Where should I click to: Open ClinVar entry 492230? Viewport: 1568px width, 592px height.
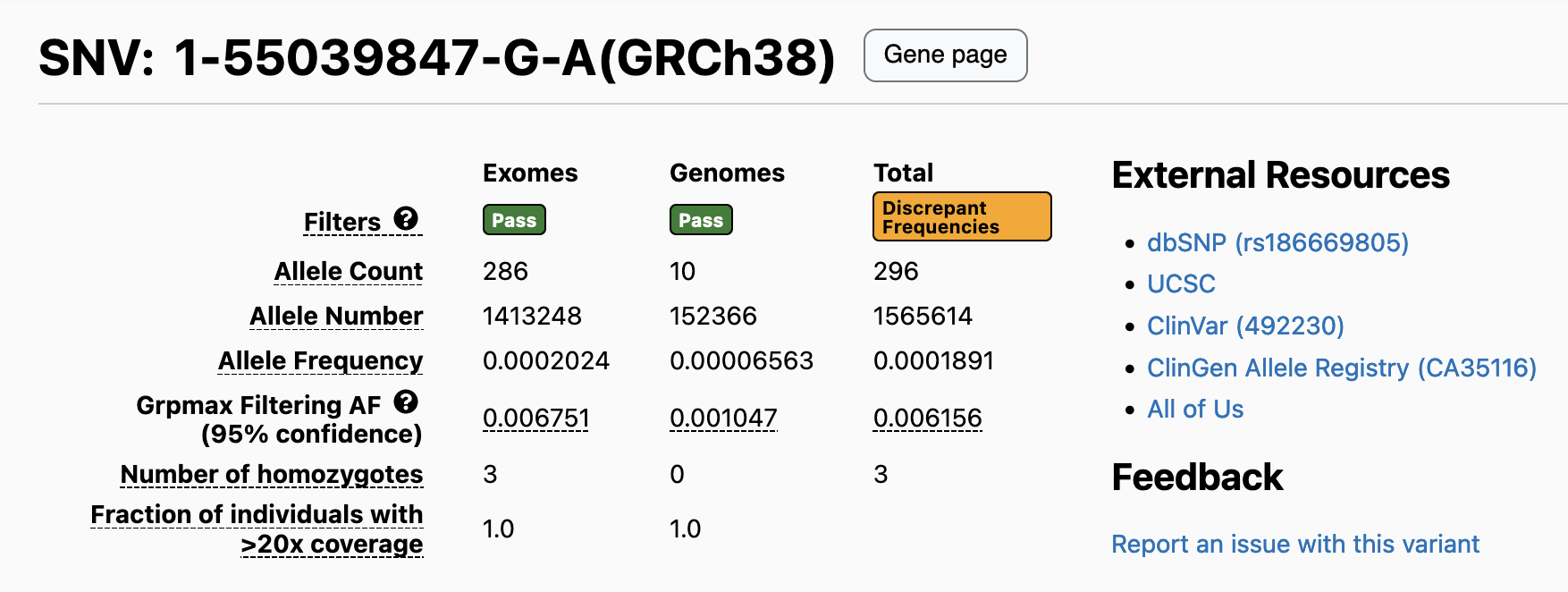(1244, 326)
